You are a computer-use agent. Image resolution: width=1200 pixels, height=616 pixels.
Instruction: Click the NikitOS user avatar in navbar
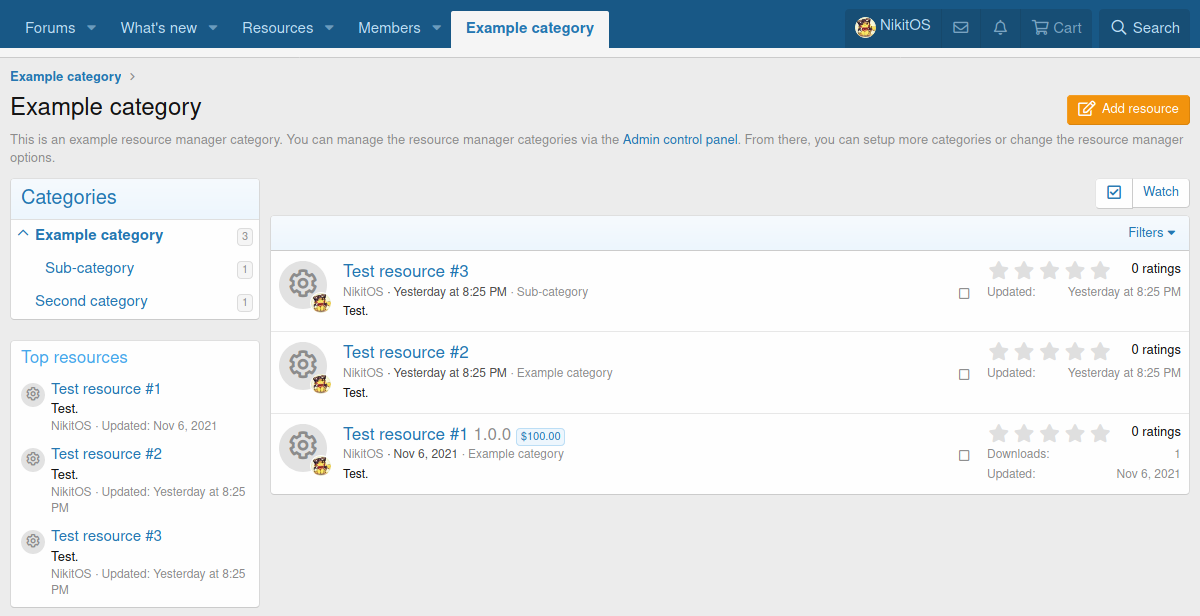point(865,27)
